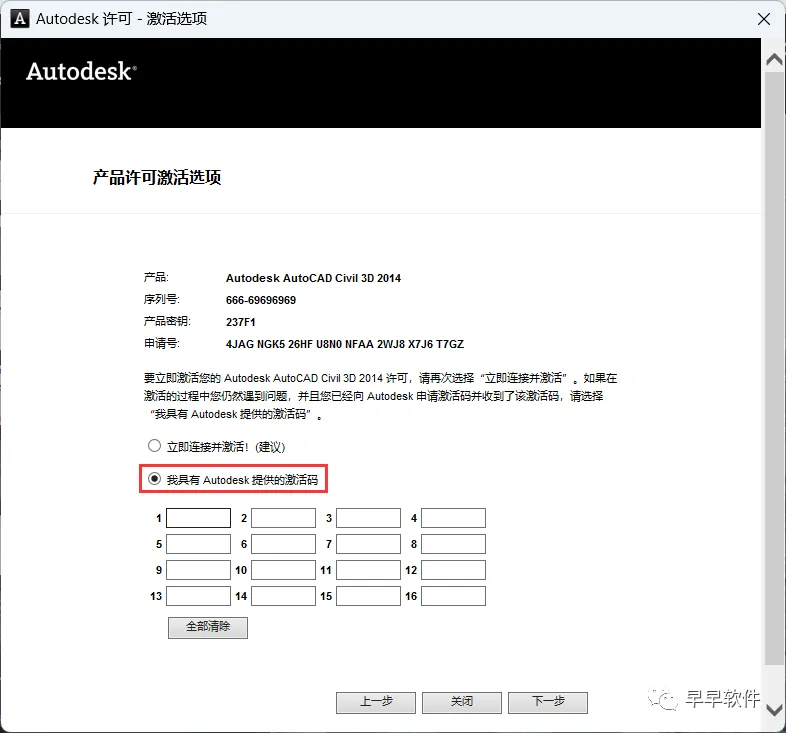The height and width of the screenshot is (733, 786).
Task: Click the request code starting 4JAG NGK5
Action: [345, 344]
